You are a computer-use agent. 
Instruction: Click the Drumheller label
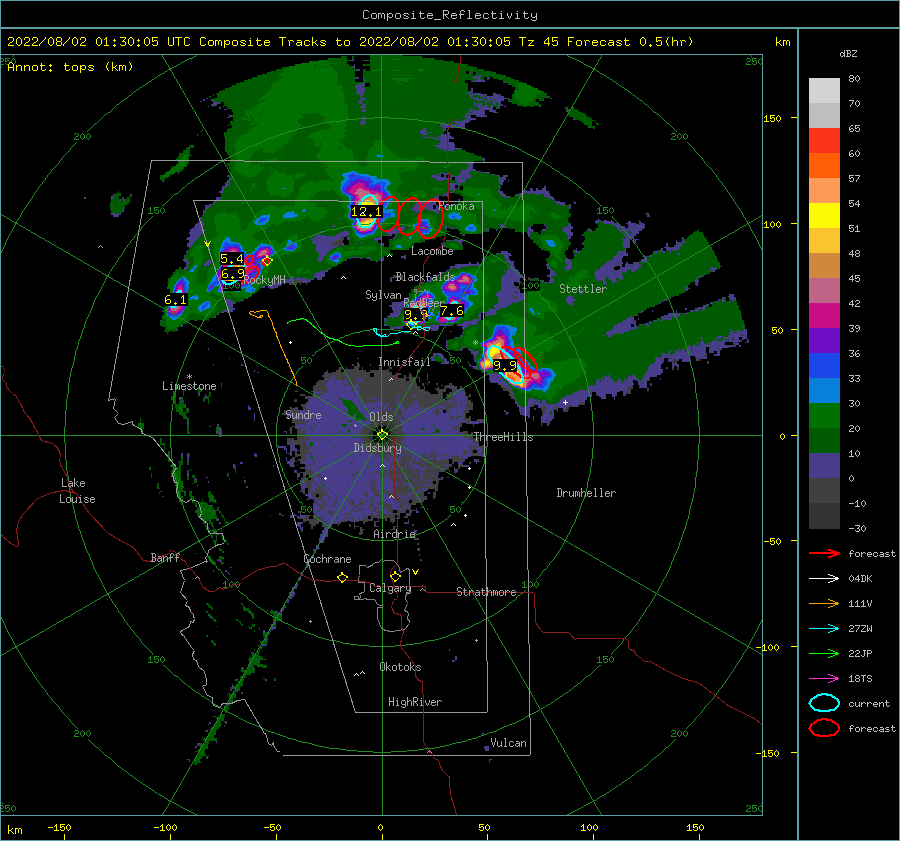[586, 493]
